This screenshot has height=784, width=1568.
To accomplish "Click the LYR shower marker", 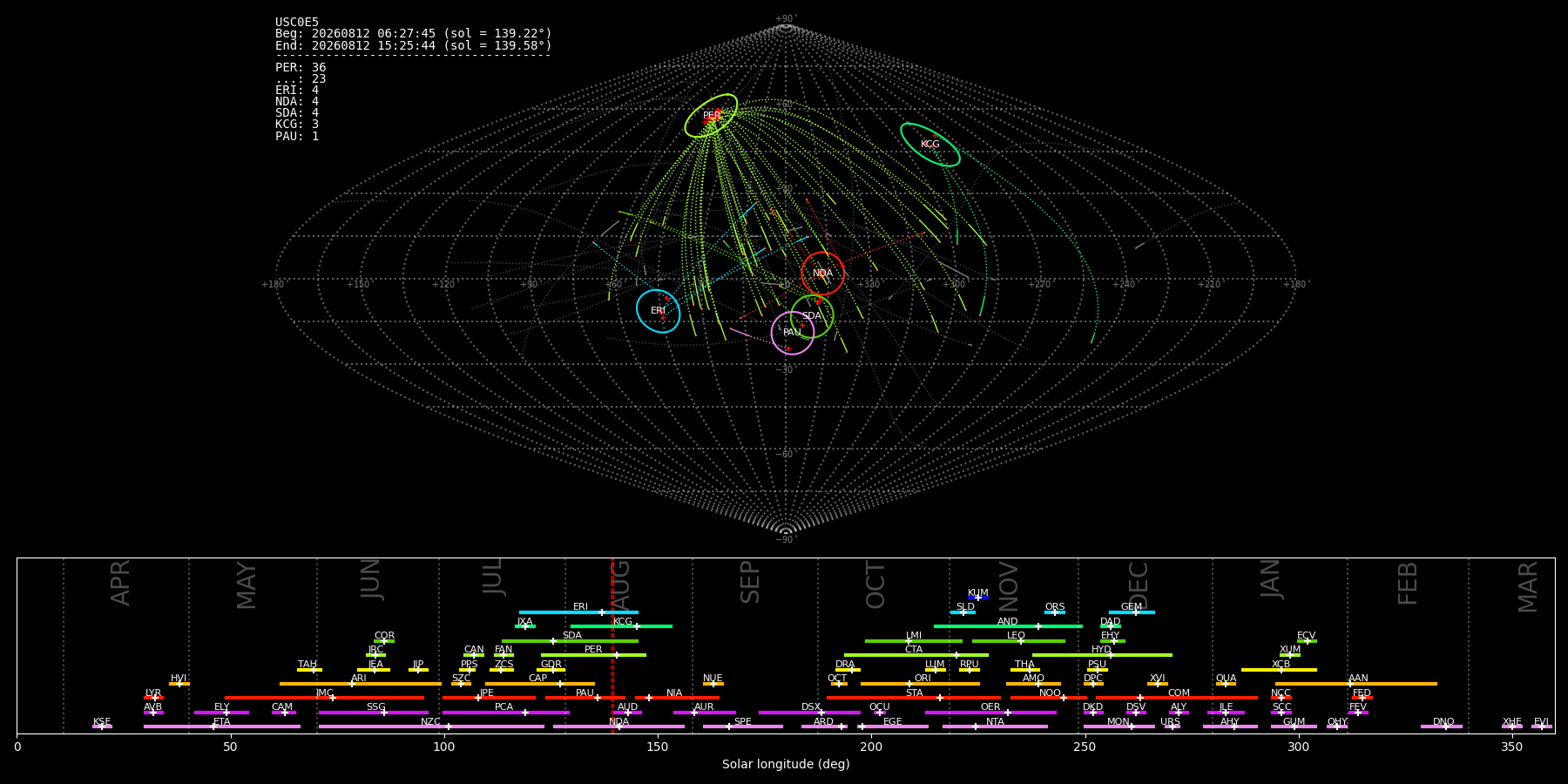I will [154, 698].
